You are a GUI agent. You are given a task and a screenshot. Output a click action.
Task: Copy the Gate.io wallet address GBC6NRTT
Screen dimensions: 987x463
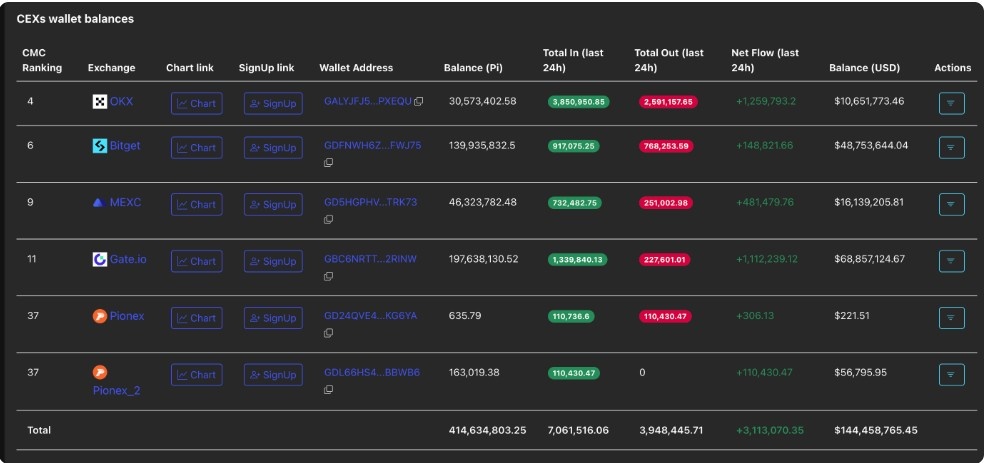coord(329,276)
